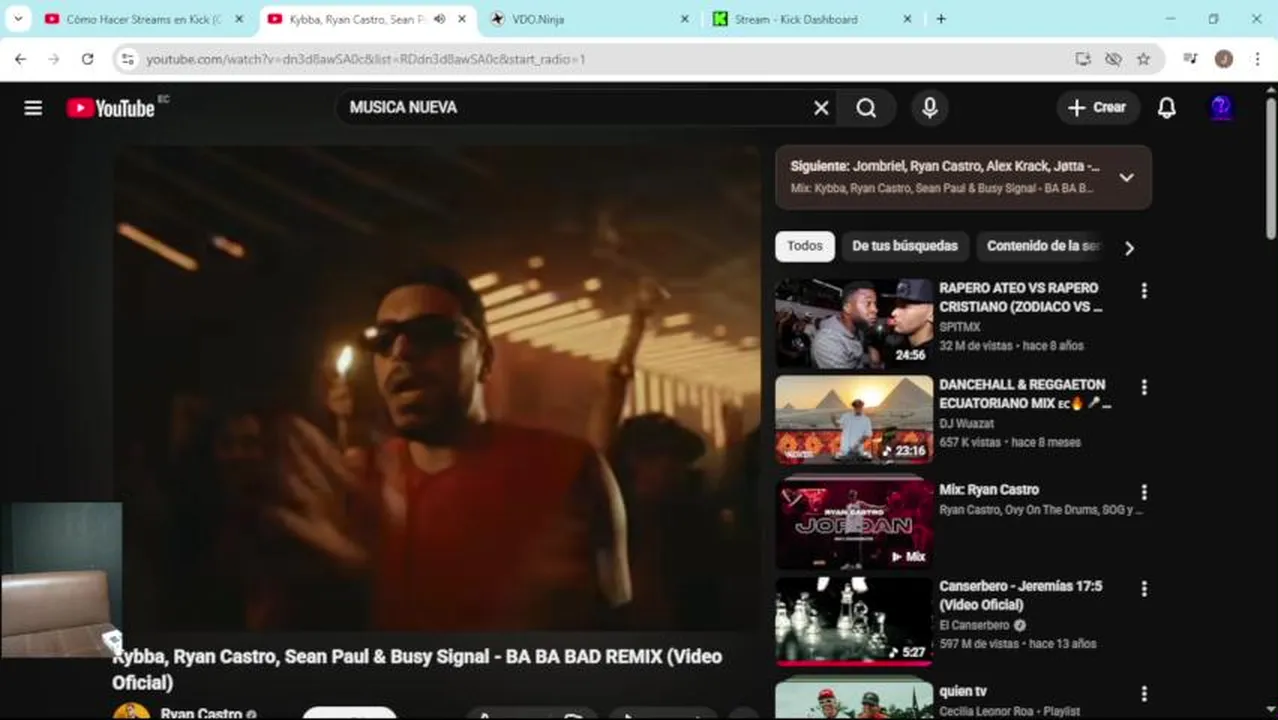The width and height of the screenshot is (1278, 720).
Task: Expand the Siguiente mix playlist panel
Action: (1126, 177)
